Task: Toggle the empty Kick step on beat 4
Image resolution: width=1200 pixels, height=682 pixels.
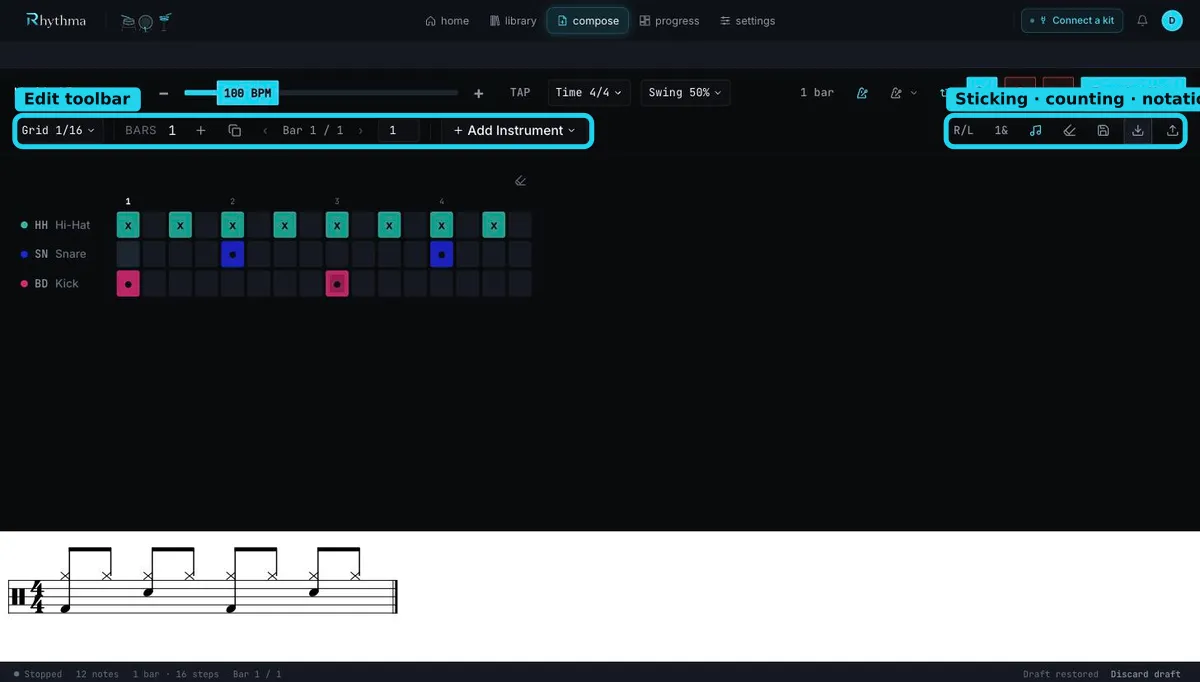Action: (441, 284)
